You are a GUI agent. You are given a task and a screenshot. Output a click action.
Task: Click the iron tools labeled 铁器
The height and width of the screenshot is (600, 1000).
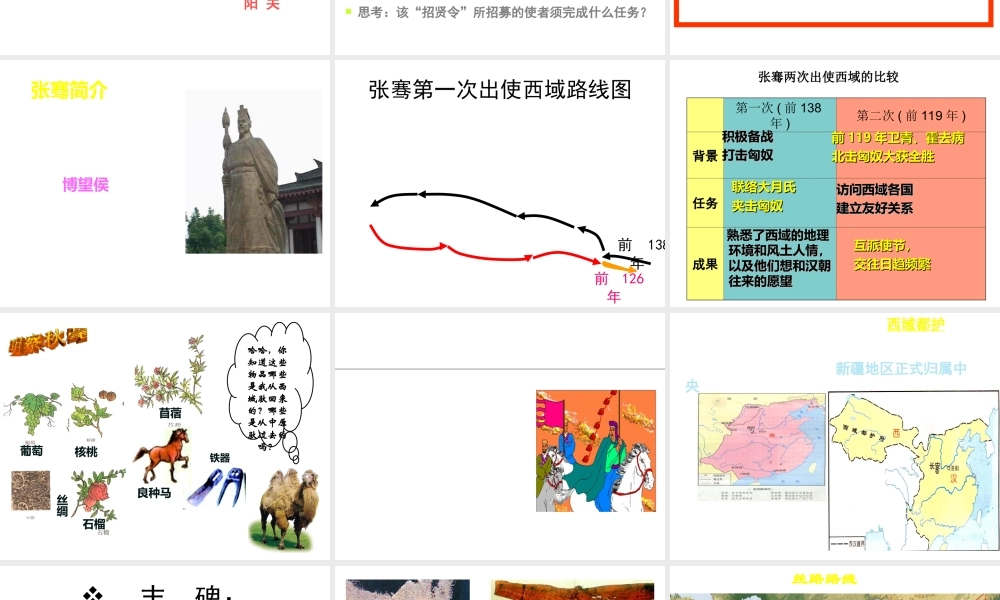[216, 487]
